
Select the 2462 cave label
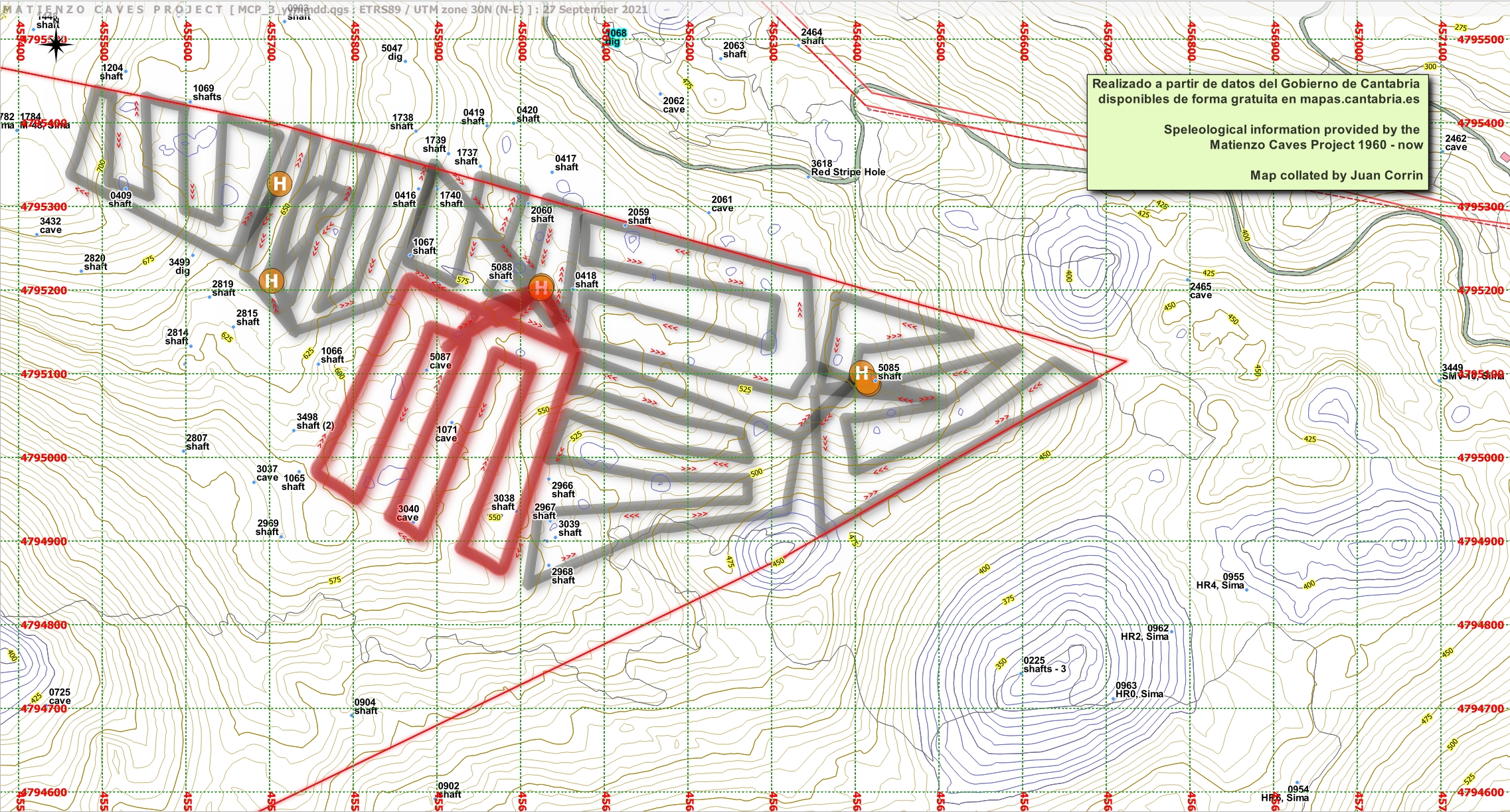(x=1456, y=143)
